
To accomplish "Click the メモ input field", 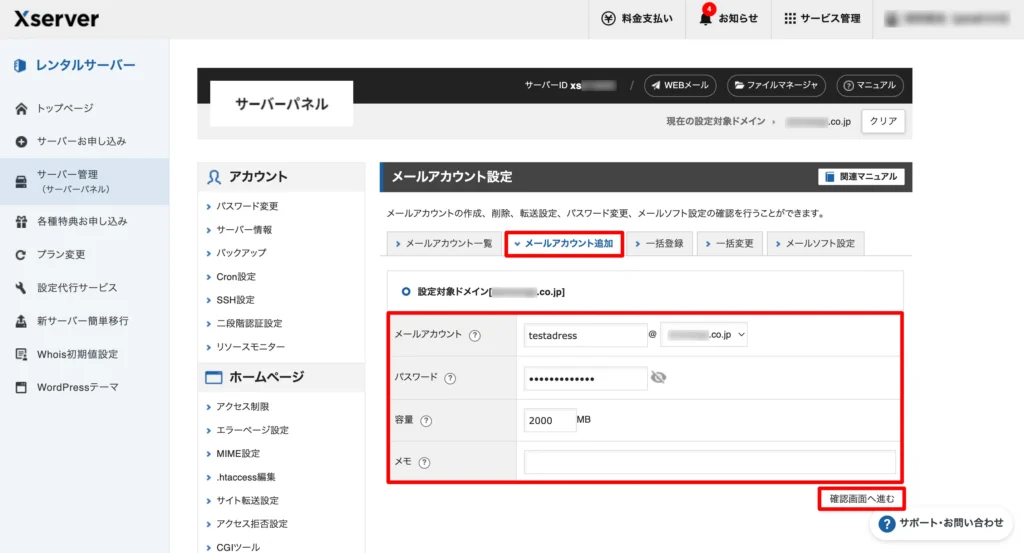I will pos(709,462).
